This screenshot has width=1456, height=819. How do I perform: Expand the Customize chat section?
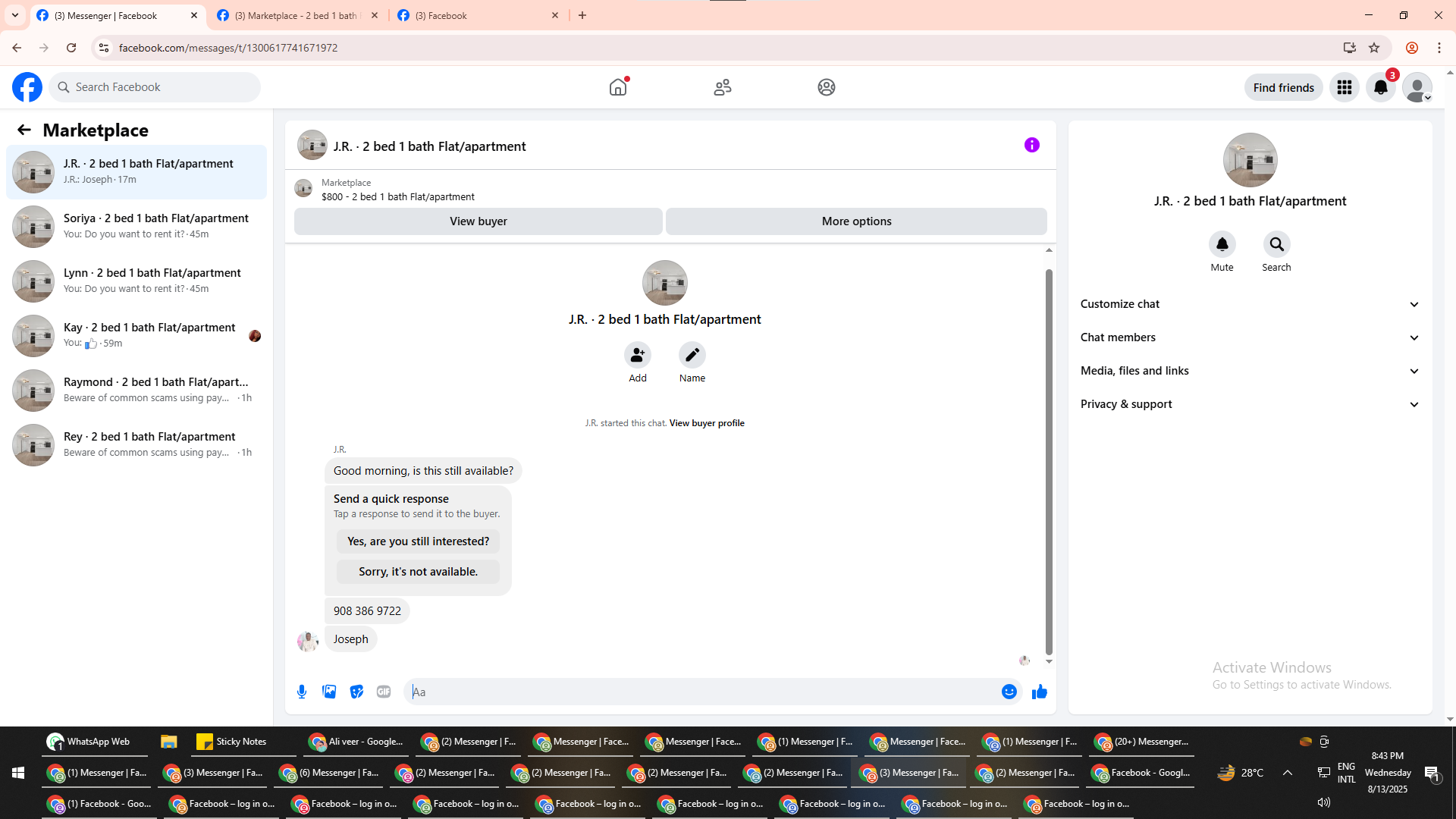tap(1250, 304)
